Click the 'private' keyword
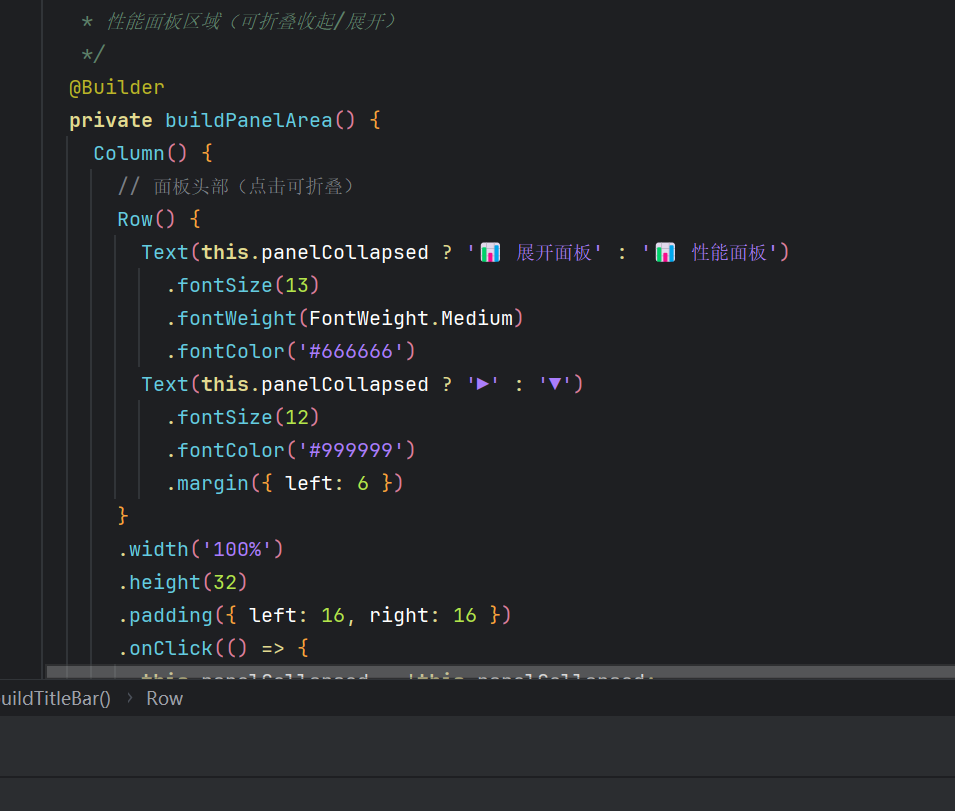955x811 pixels. [111, 121]
